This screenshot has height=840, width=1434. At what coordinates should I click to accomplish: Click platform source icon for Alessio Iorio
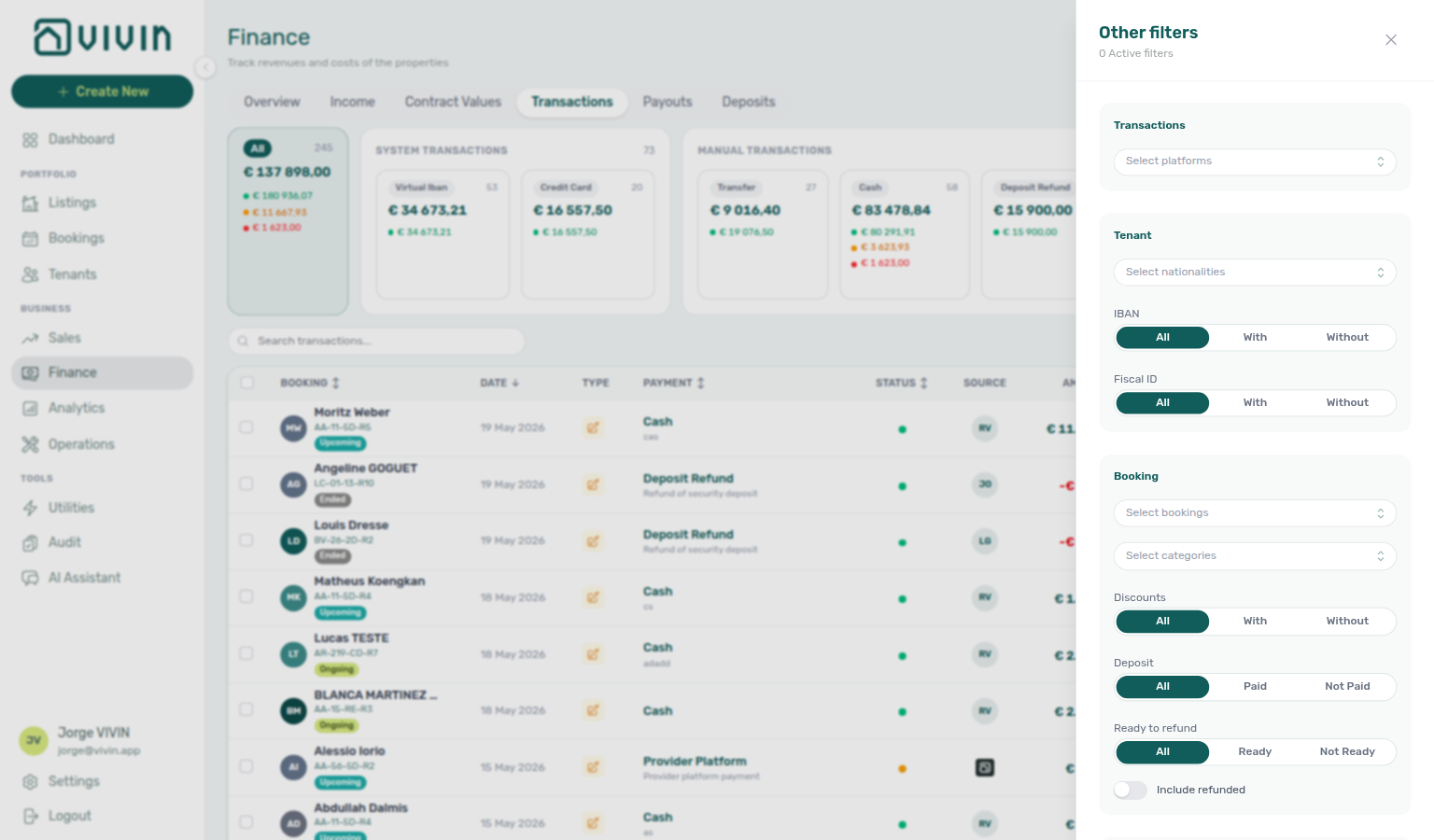(985, 768)
